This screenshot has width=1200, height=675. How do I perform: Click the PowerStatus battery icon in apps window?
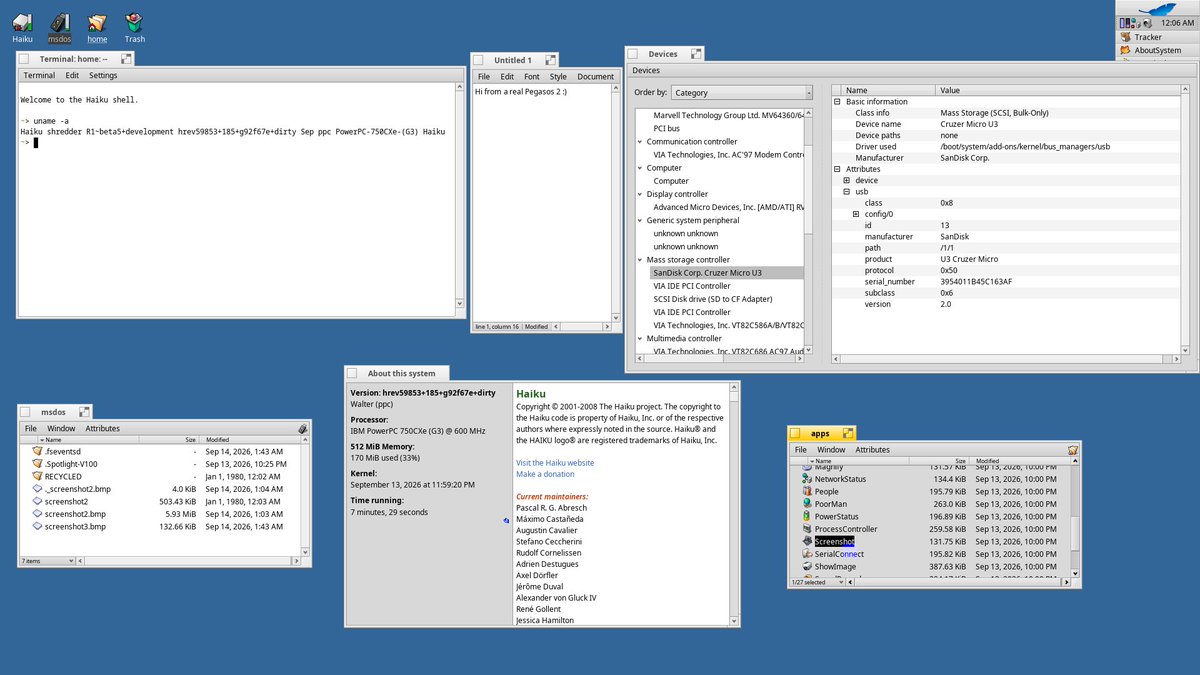(806, 516)
